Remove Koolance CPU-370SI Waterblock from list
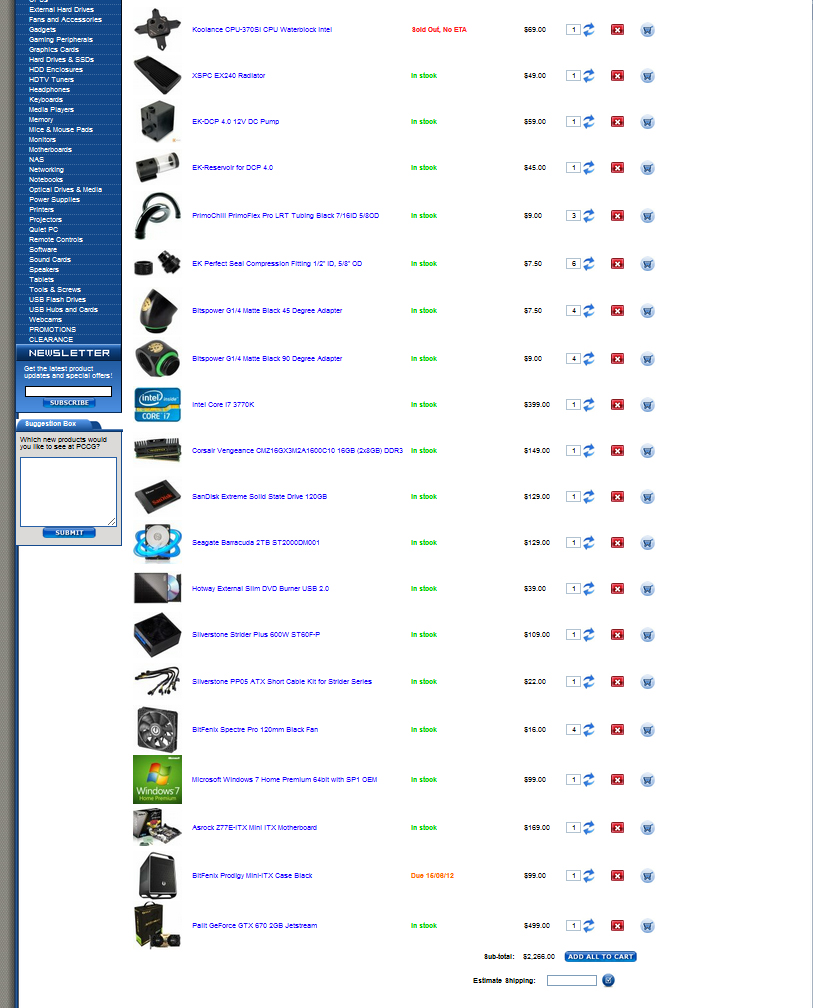The height and width of the screenshot is (1008, 813). click(x=617, y=30)
